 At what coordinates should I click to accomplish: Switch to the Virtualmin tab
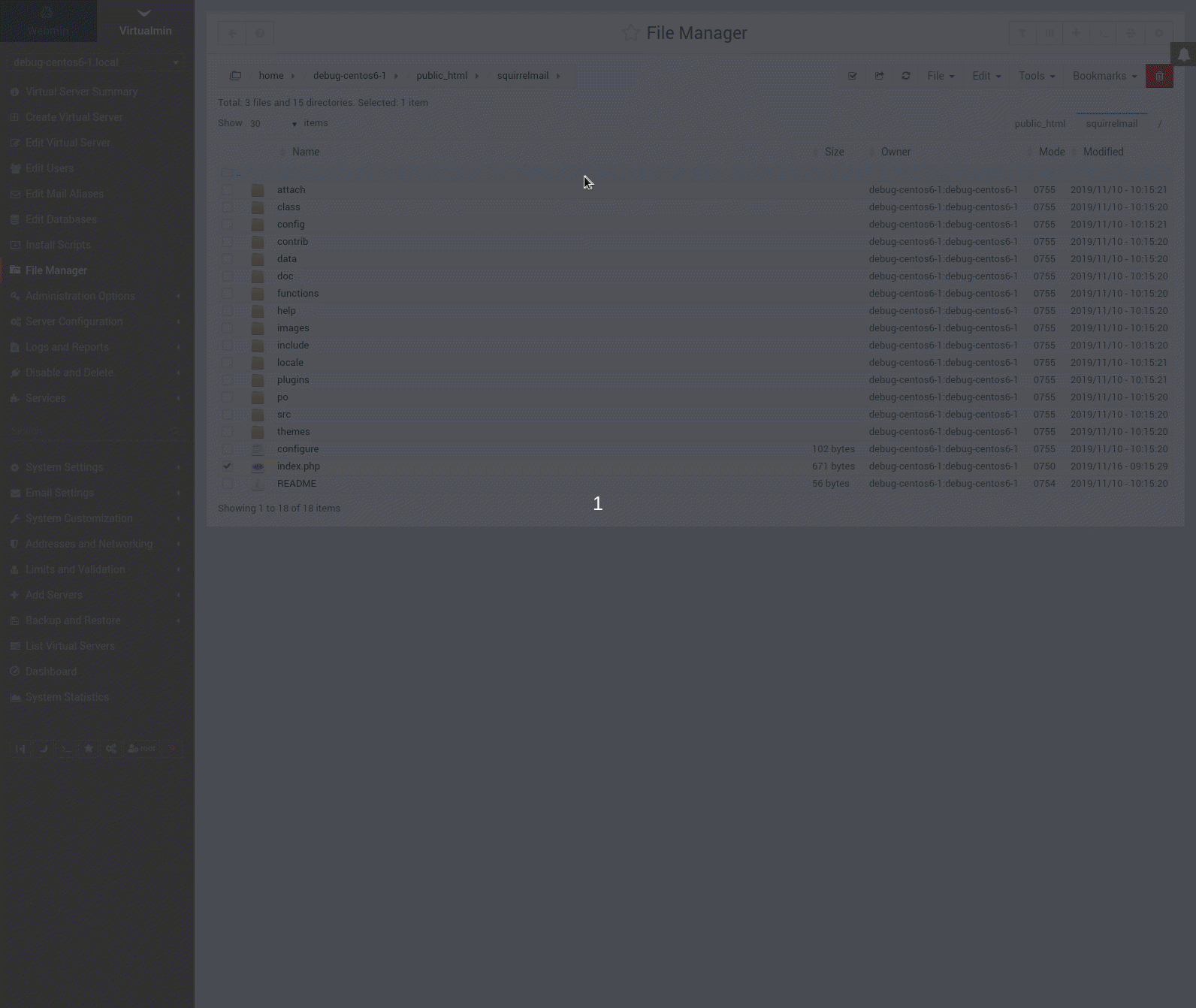click(x=145, y=21)
